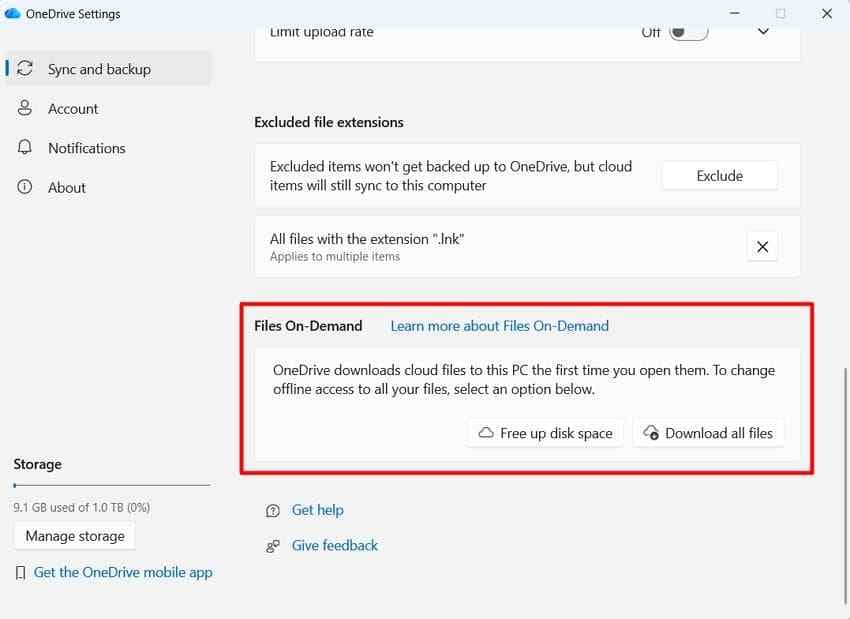
Task: Click the Excluded file extensions heading
Action: [329, 122]
